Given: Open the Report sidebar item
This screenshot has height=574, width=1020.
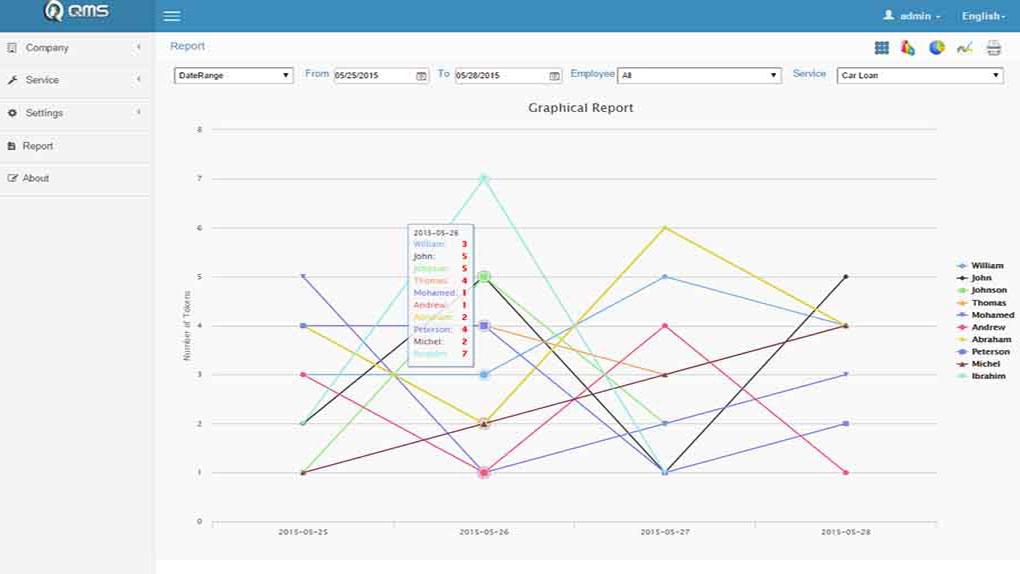Looking at the screenshot, I should tap(77, 146).
